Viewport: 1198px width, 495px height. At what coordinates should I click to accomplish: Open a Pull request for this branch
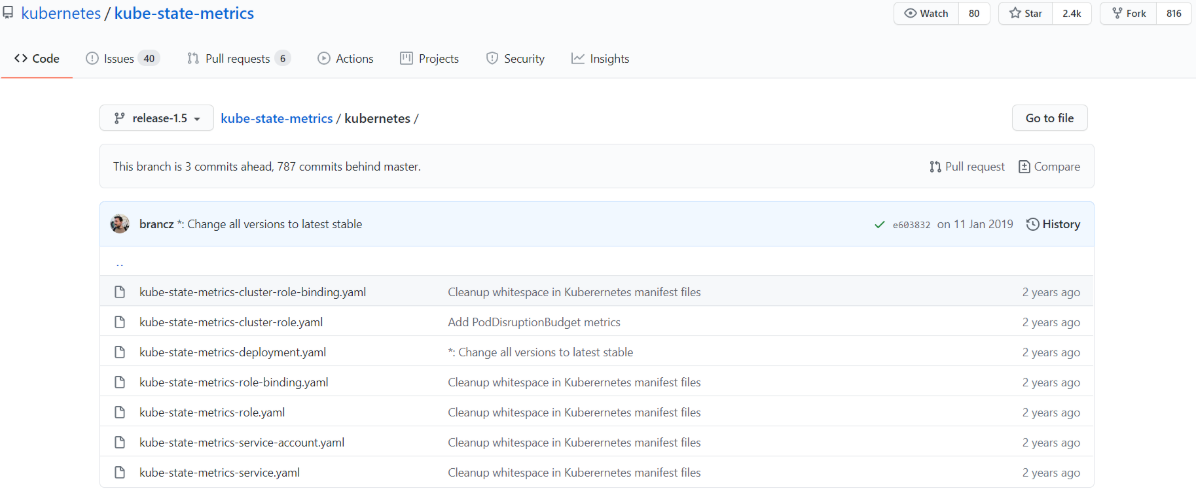966,167
